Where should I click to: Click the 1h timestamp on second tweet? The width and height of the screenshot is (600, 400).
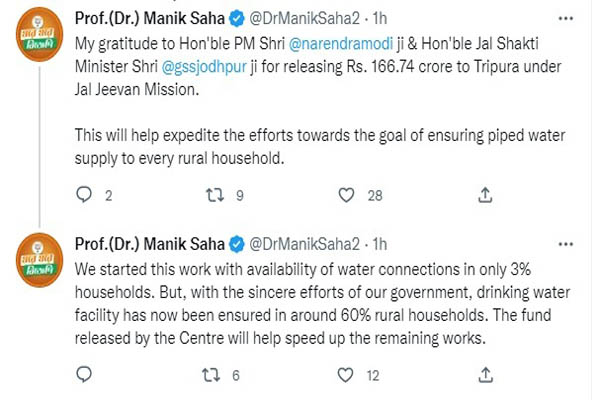point(380,244)
